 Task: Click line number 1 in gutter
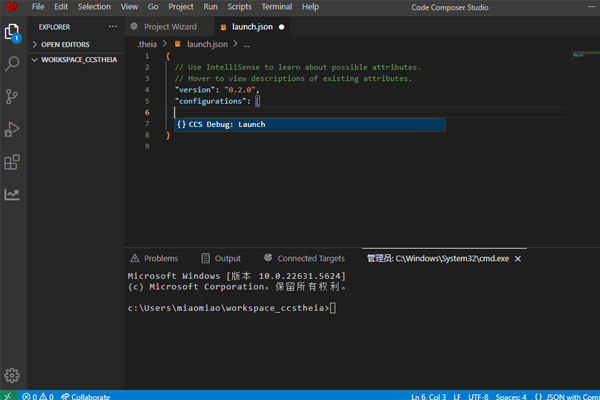tap(147, 56)
